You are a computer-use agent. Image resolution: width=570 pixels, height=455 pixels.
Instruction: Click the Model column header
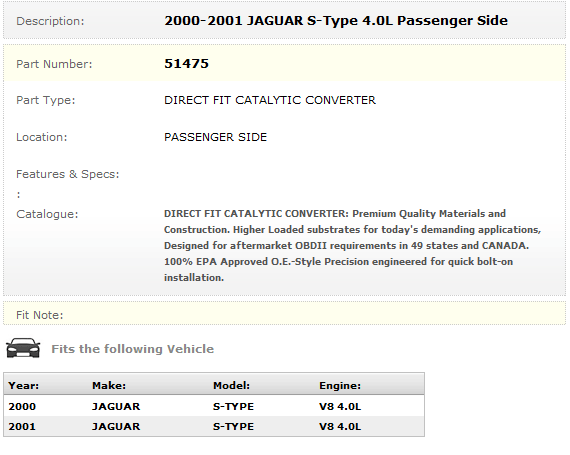coord(231,385)
